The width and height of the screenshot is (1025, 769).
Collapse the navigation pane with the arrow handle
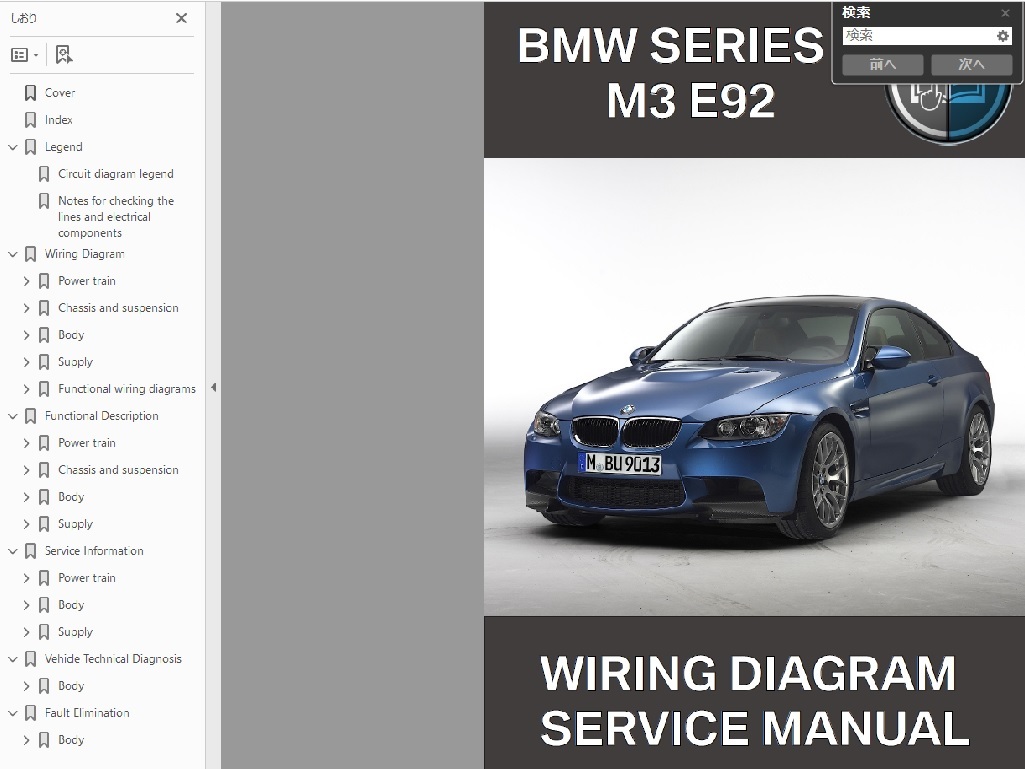213,388
